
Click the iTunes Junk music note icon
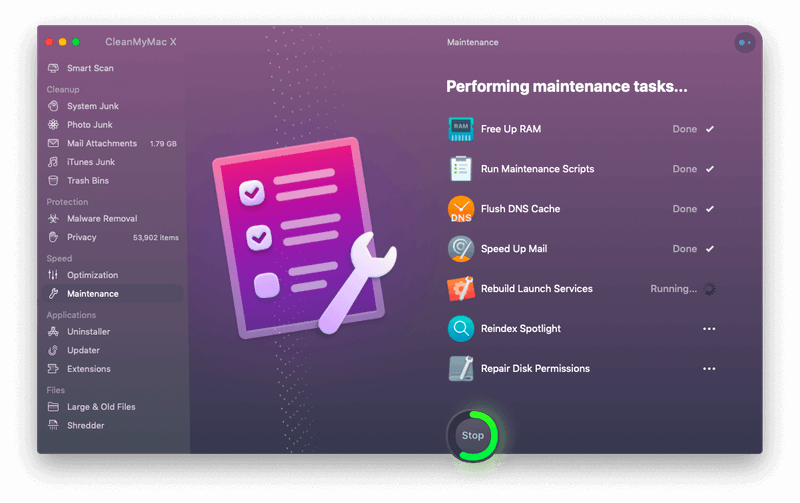point(53,162)
